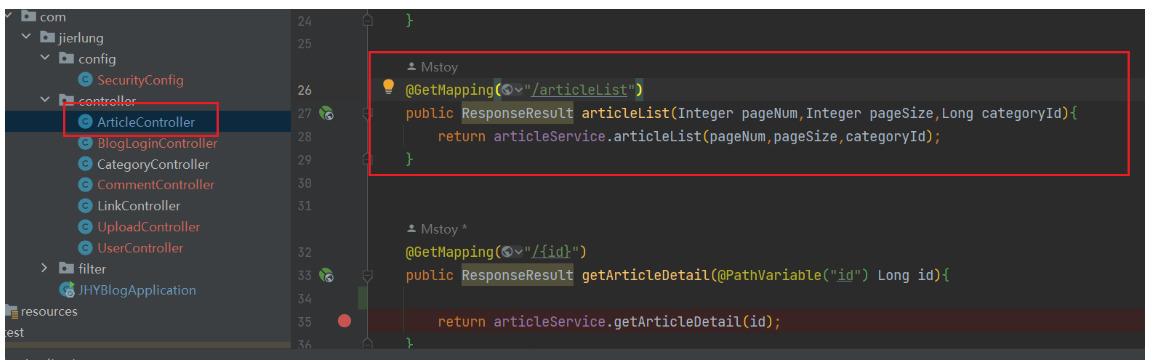Viewport: 1171px width, 363px height.
Task: Open UploadController class
Action: 149,226
